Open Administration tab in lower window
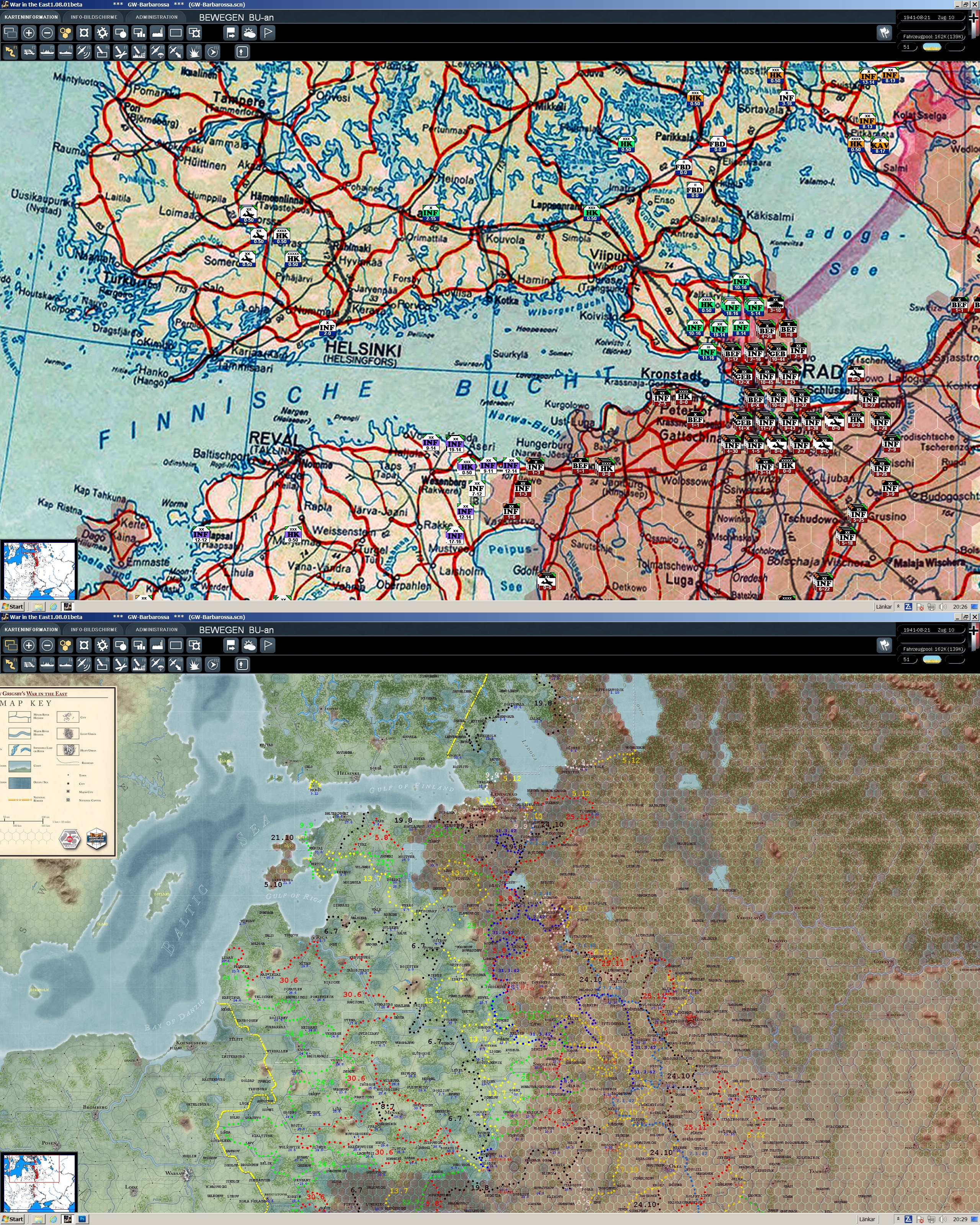This screenshot has height=1225, width=980. (x=156, y=630)
